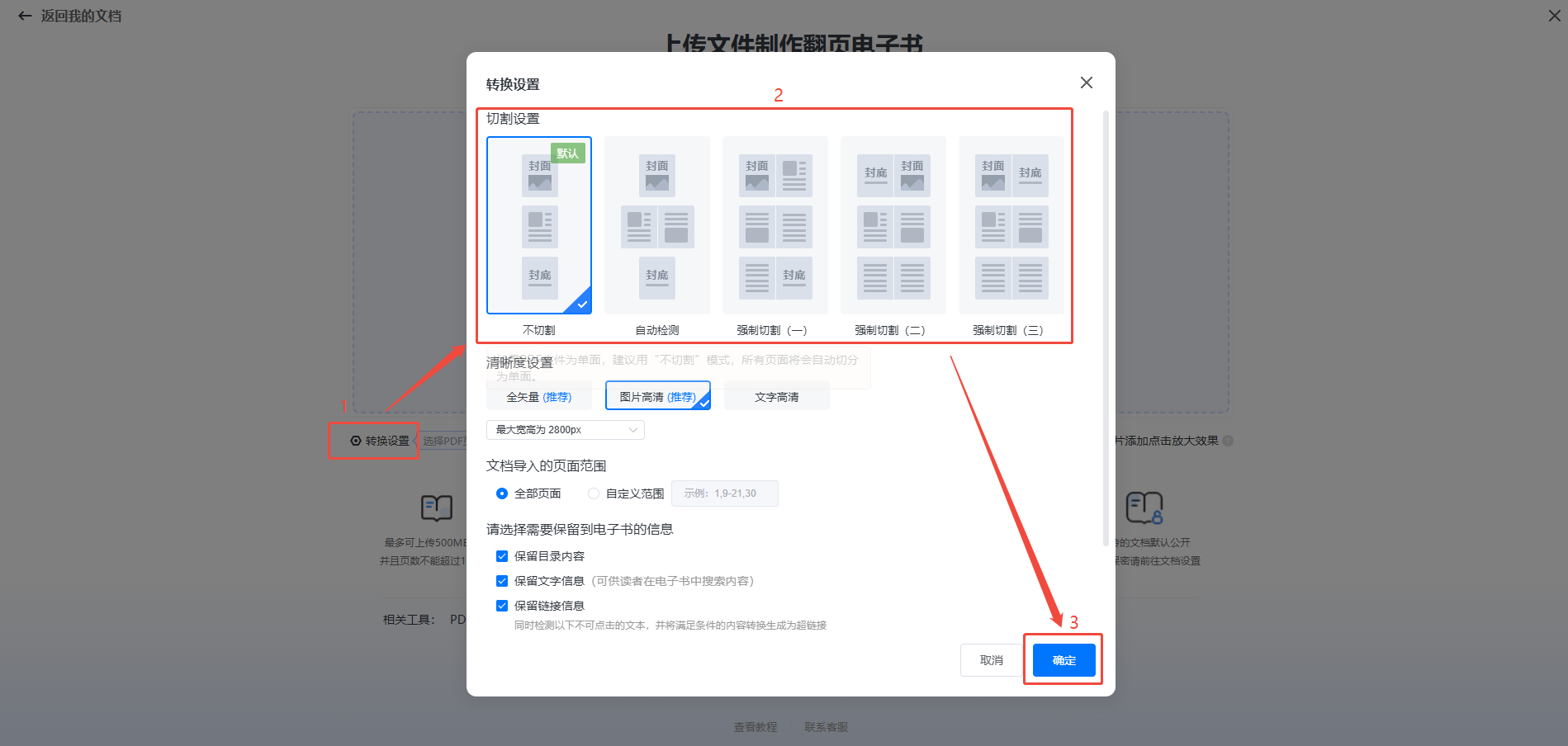Toggle the 保留文字信息 checkbox
1568x746 pixels.
[502, 581]
